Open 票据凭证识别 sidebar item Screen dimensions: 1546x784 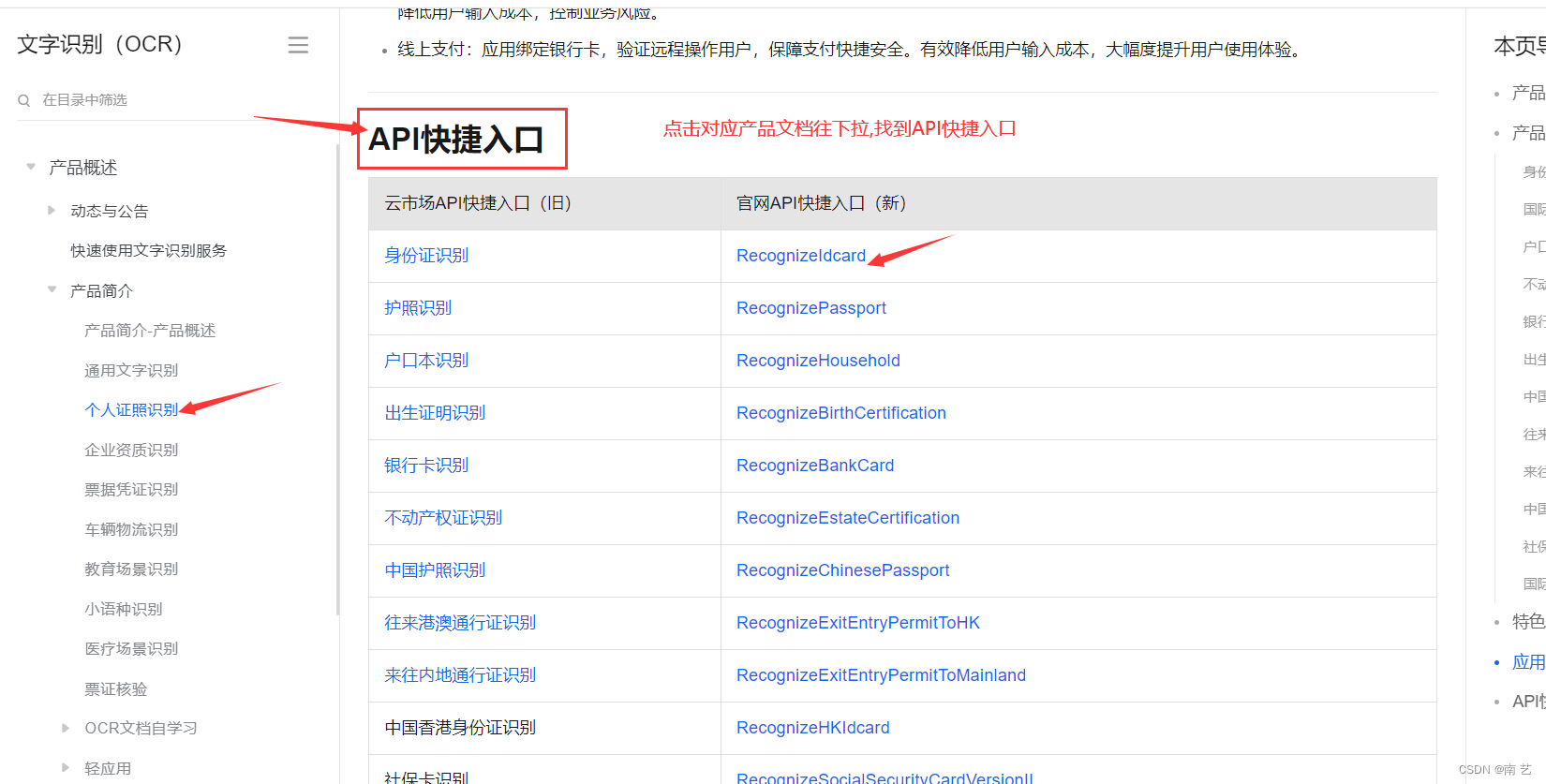tap(131, 489)
